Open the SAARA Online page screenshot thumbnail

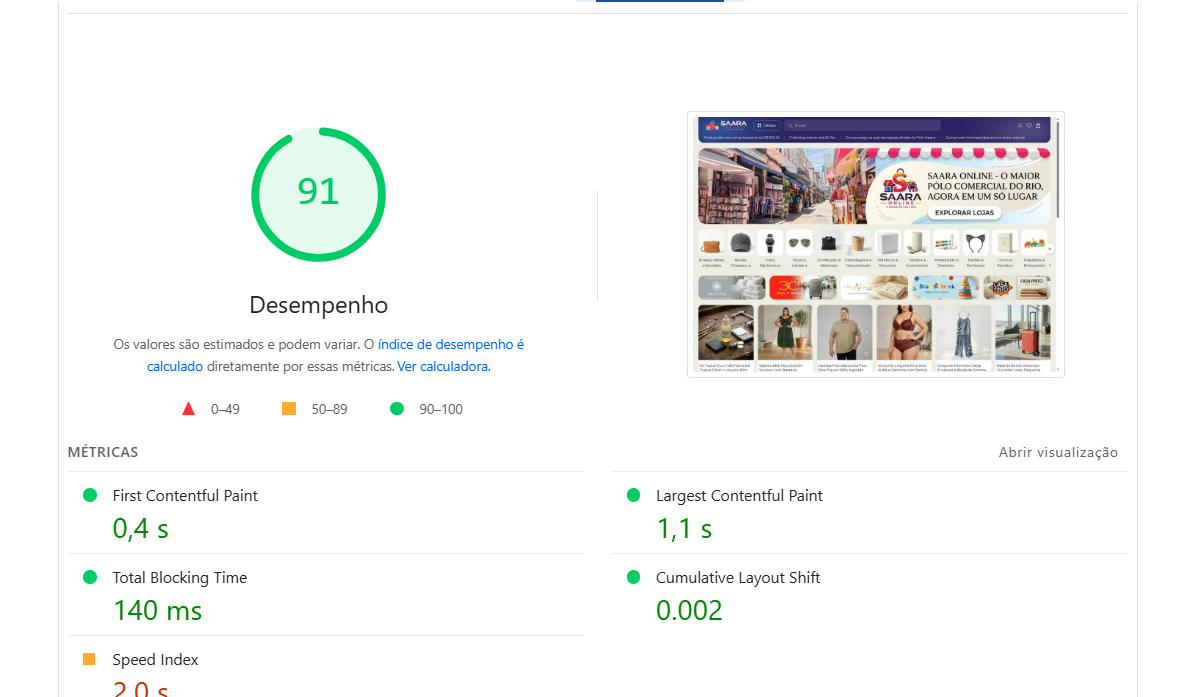(x=876, y=244)
